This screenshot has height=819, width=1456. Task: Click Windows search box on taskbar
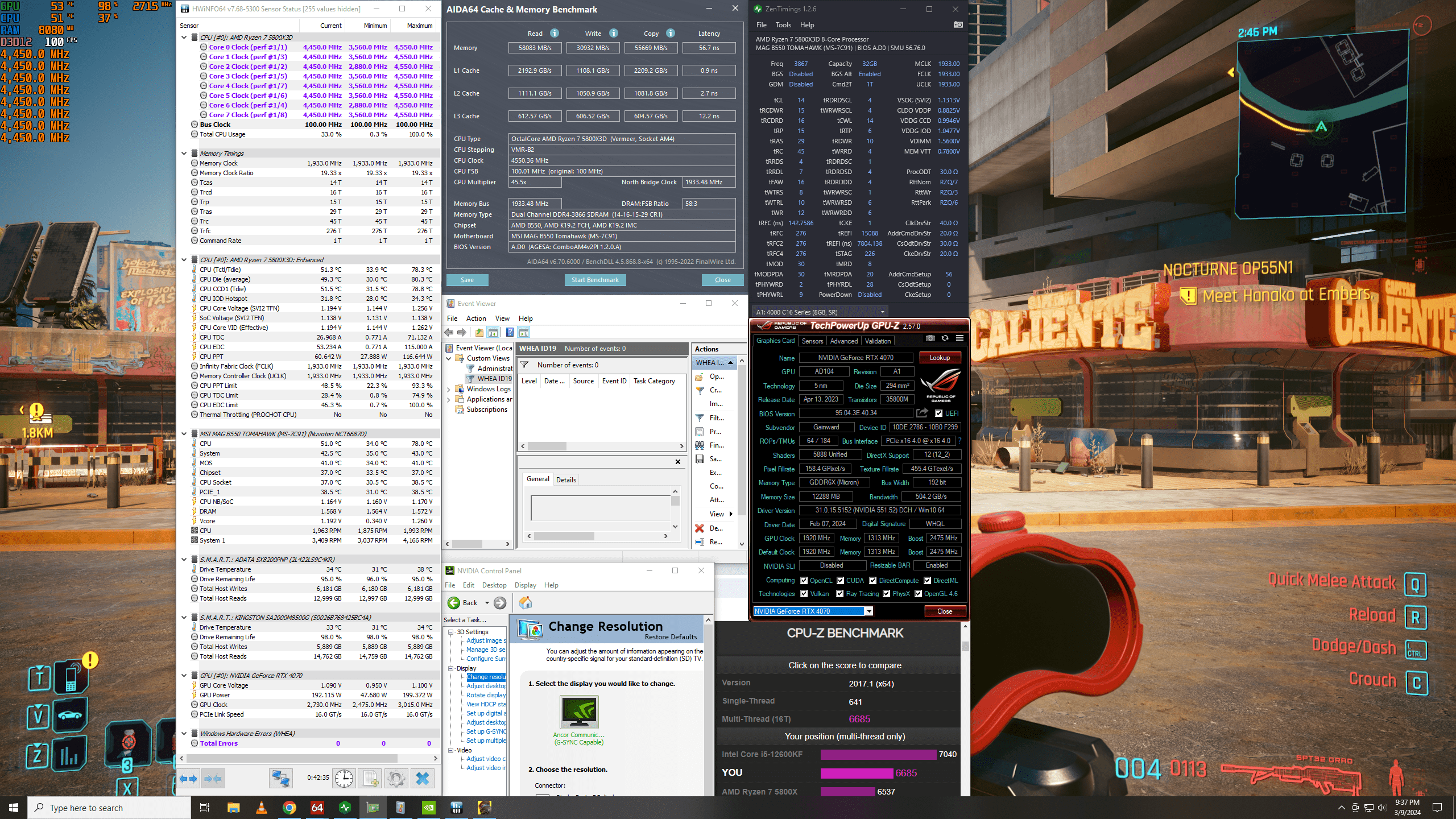click(x=109, y=808)
